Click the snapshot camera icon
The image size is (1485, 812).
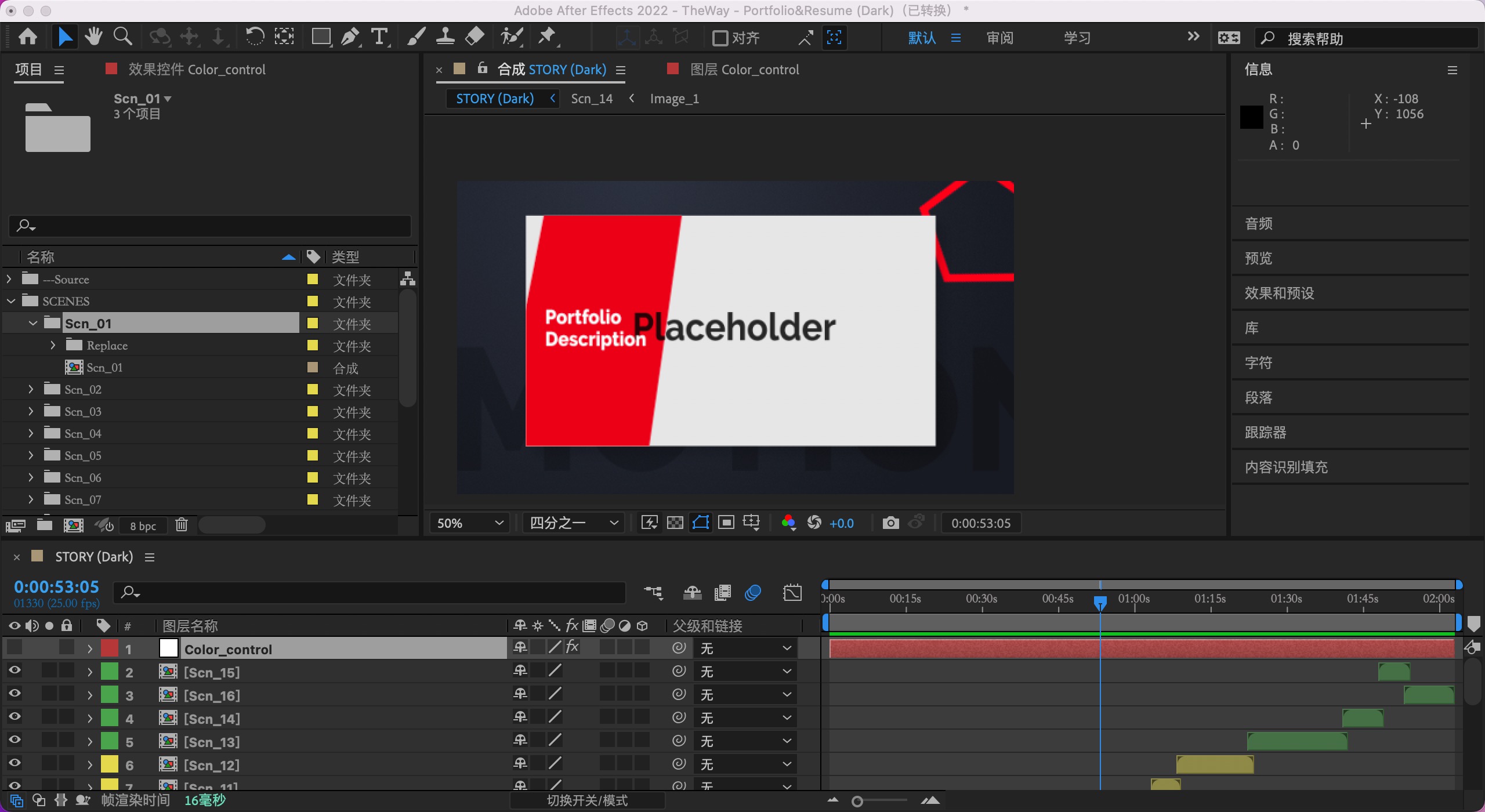point(890,523)
